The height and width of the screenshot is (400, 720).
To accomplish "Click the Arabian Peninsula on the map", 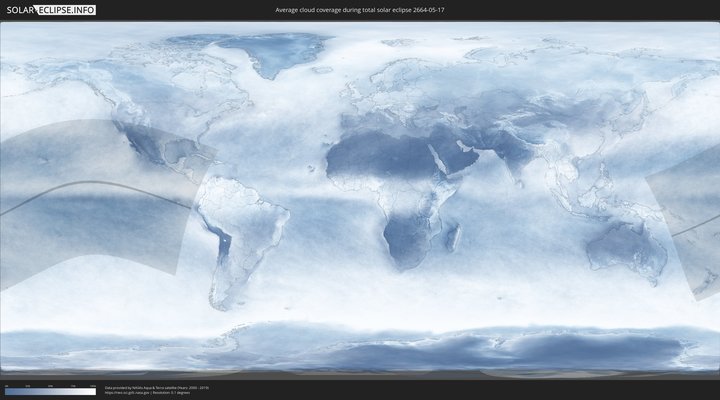I will coord(455,156).
